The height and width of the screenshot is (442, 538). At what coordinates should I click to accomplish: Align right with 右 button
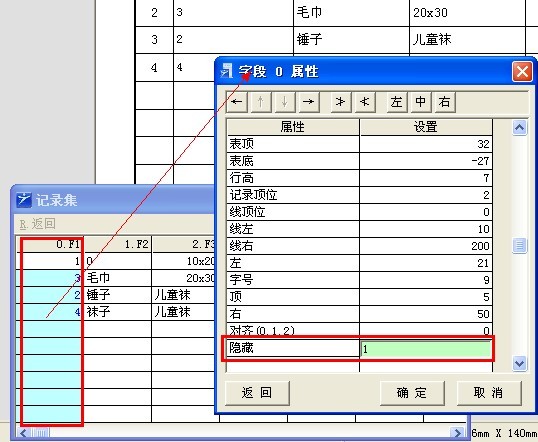pos(445,102)
